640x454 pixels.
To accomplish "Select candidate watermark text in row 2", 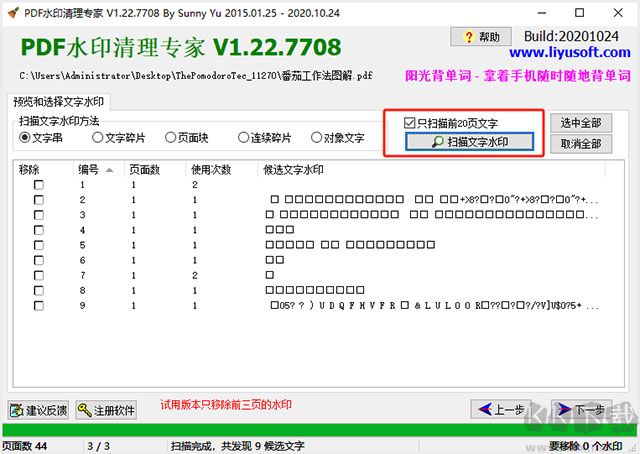I will (x=434, y=200).
